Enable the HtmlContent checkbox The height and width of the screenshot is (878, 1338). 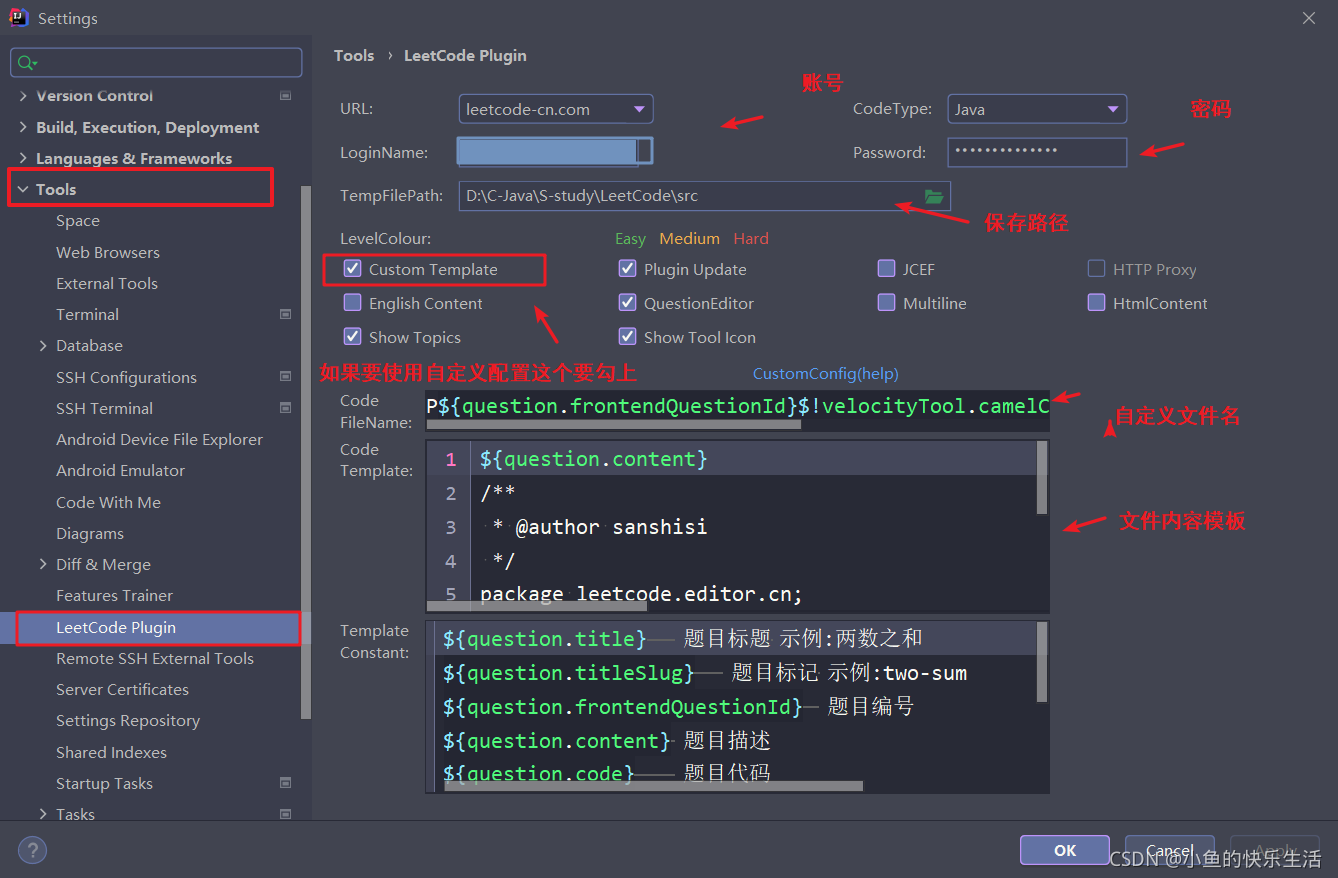1096,303
